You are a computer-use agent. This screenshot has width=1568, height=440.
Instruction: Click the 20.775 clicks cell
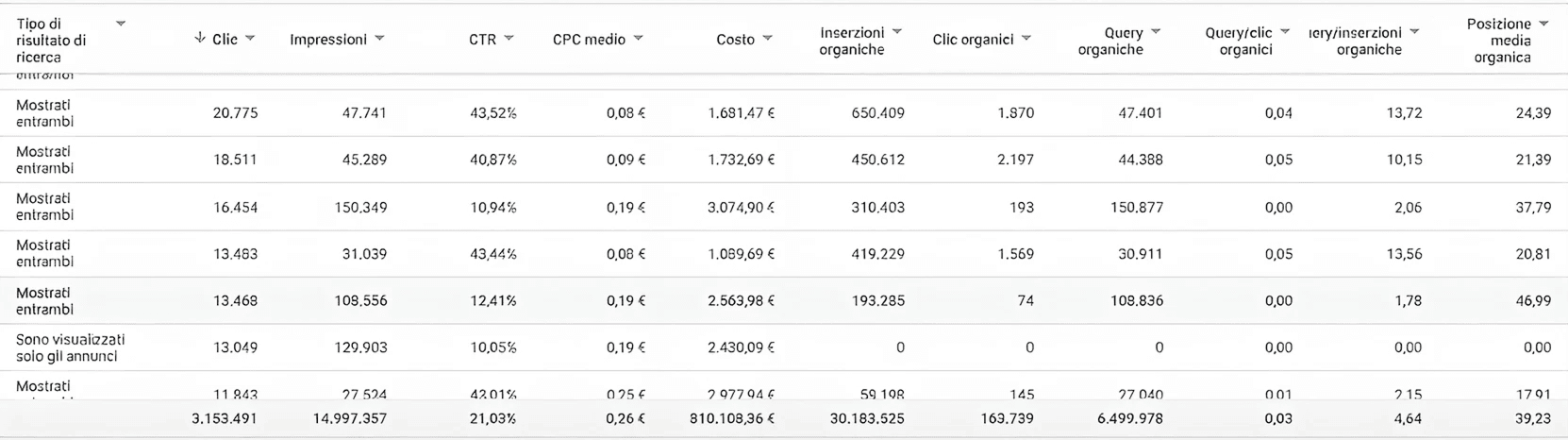pos(235,113)
